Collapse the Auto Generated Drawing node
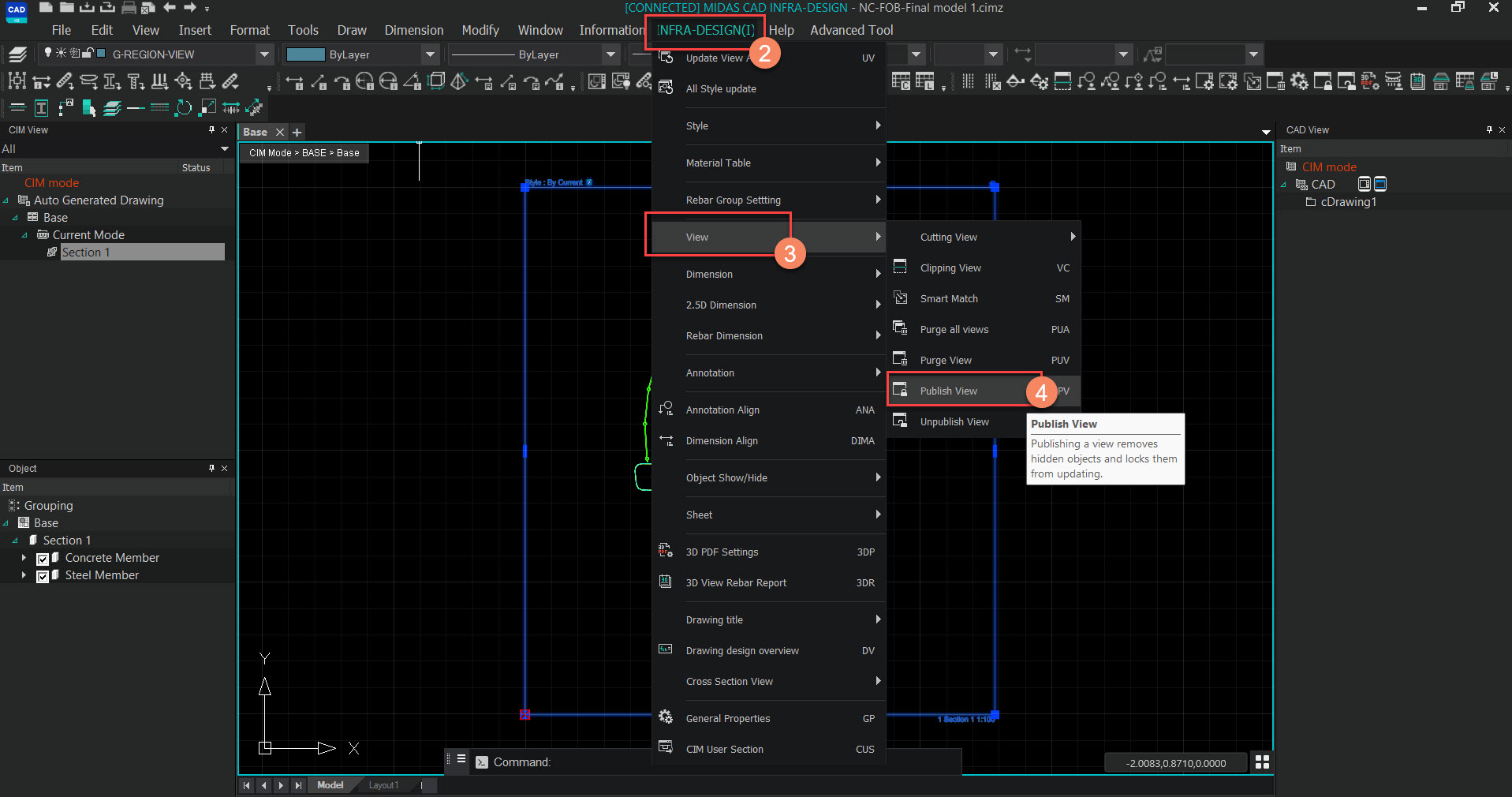This screenshot has height=797, width=1512. pos(6,200)
